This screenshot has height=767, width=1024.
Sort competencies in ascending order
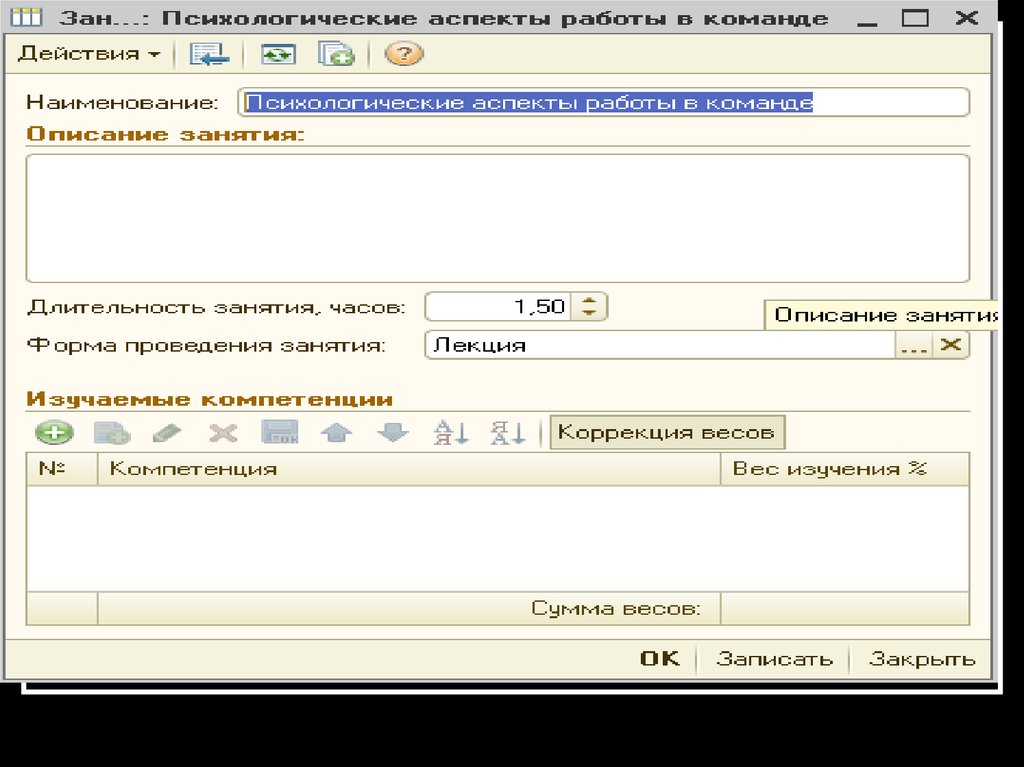pyautogui.click(x=450, y=433)
